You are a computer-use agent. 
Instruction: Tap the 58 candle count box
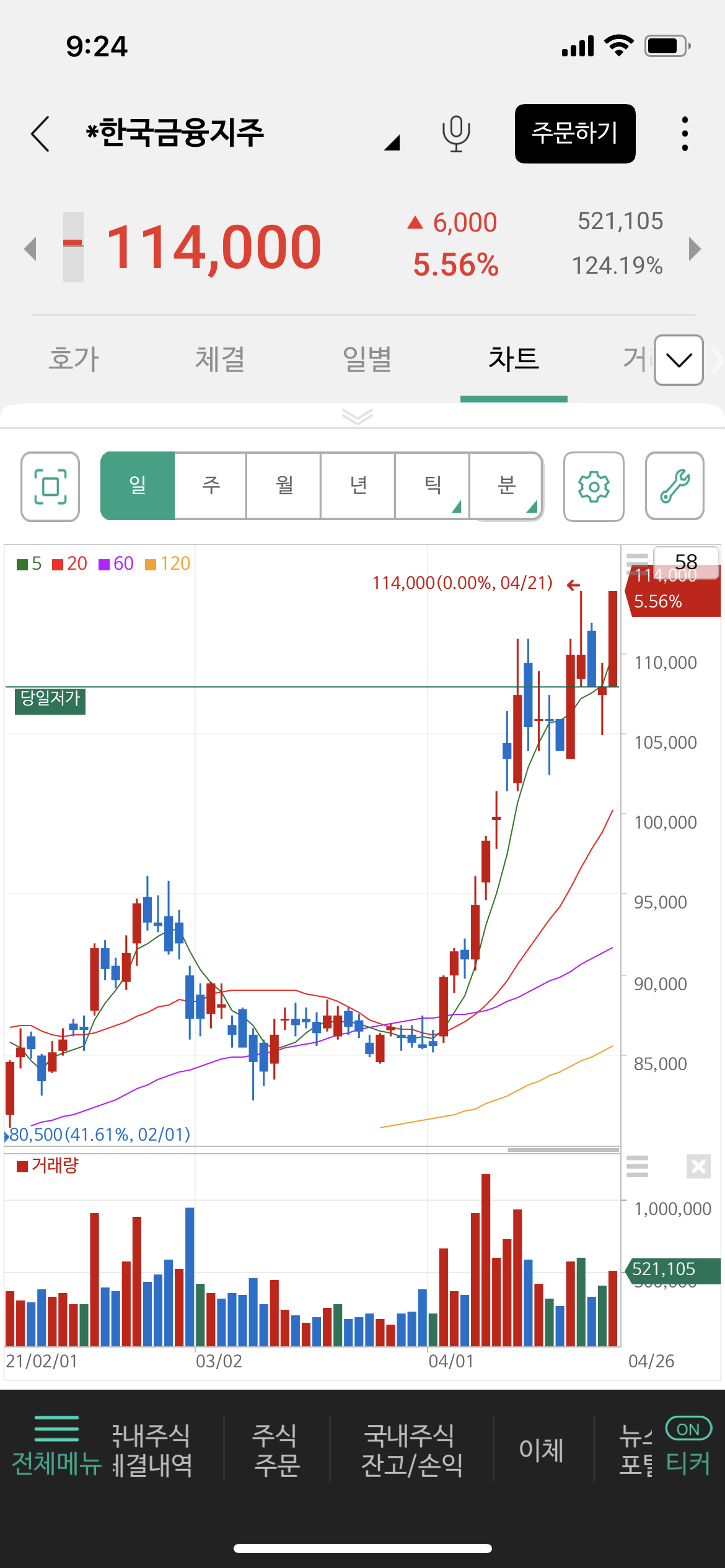[x=686, y=562]
